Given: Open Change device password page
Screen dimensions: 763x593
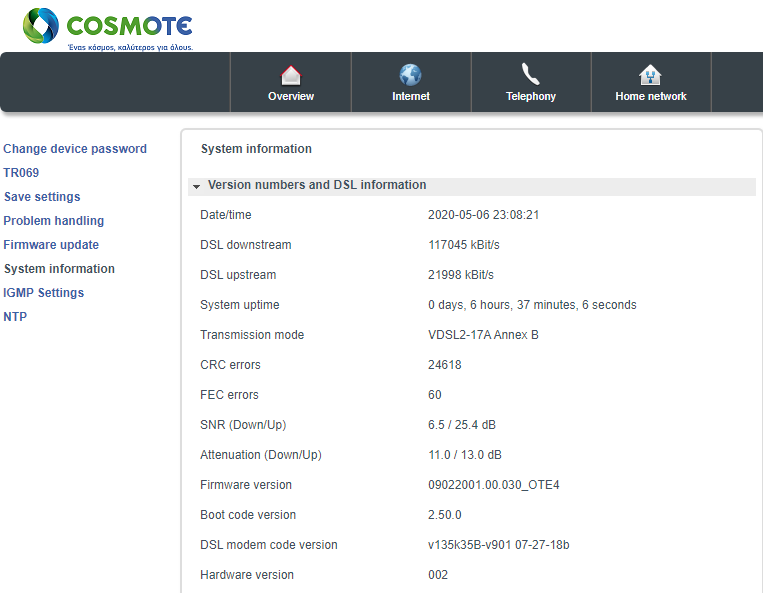Looking at the screenshot, I should click(75, 149).
